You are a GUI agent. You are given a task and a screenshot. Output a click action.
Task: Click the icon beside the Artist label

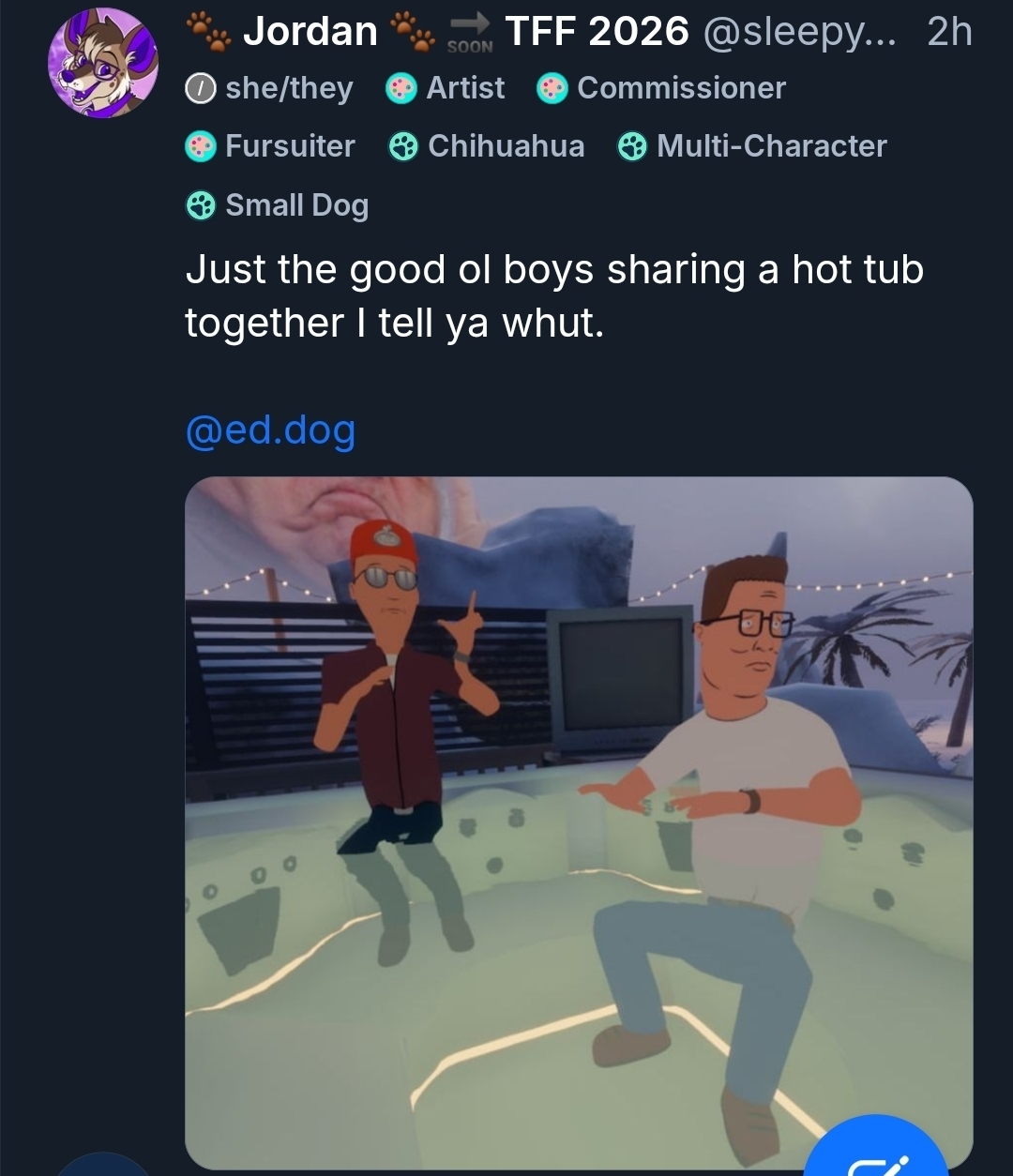point(401,89)
